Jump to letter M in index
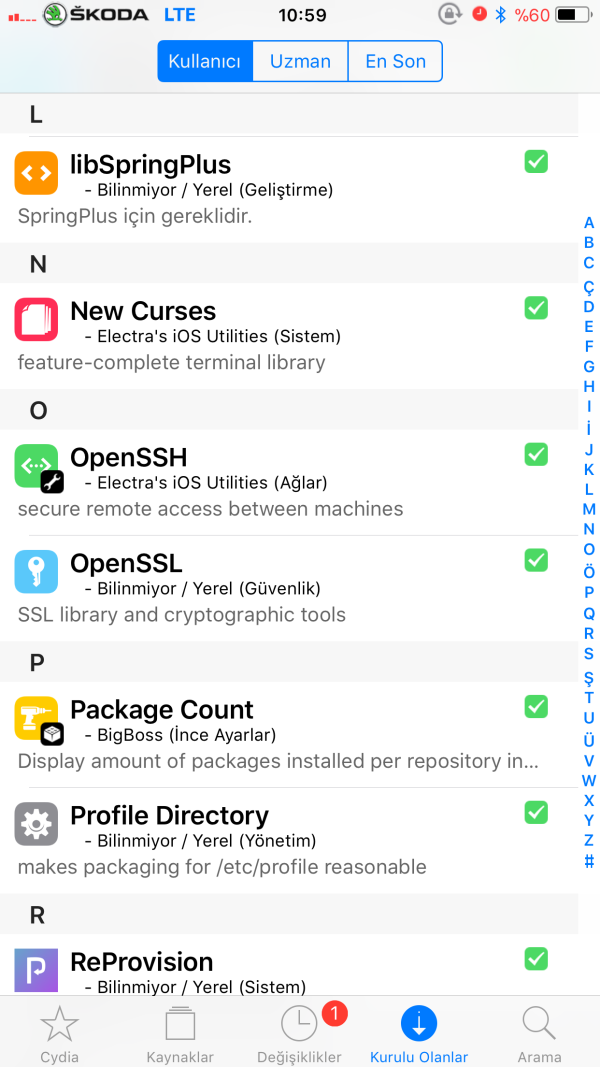The image size is (600, 1067). (589, 509)
